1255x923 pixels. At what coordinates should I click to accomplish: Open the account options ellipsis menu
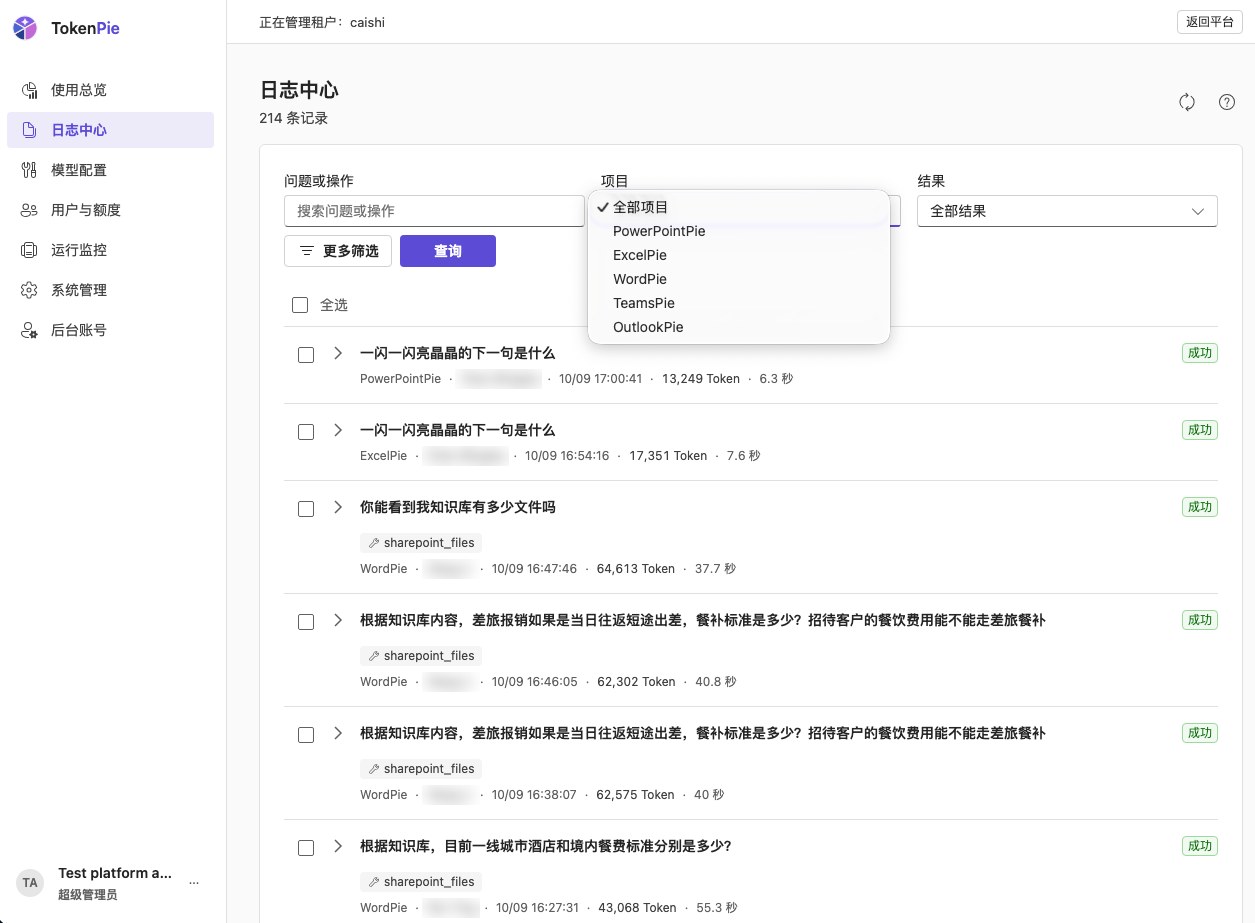click(194, 883)
